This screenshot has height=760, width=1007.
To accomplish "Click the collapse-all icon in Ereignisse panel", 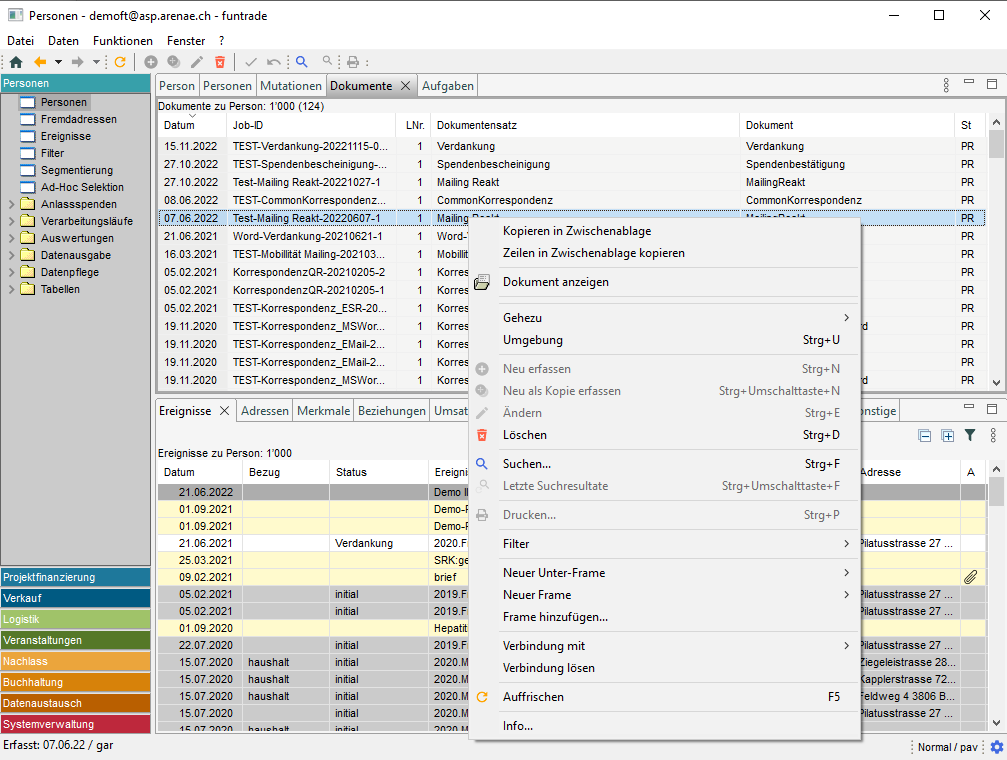I will (925, 435).
